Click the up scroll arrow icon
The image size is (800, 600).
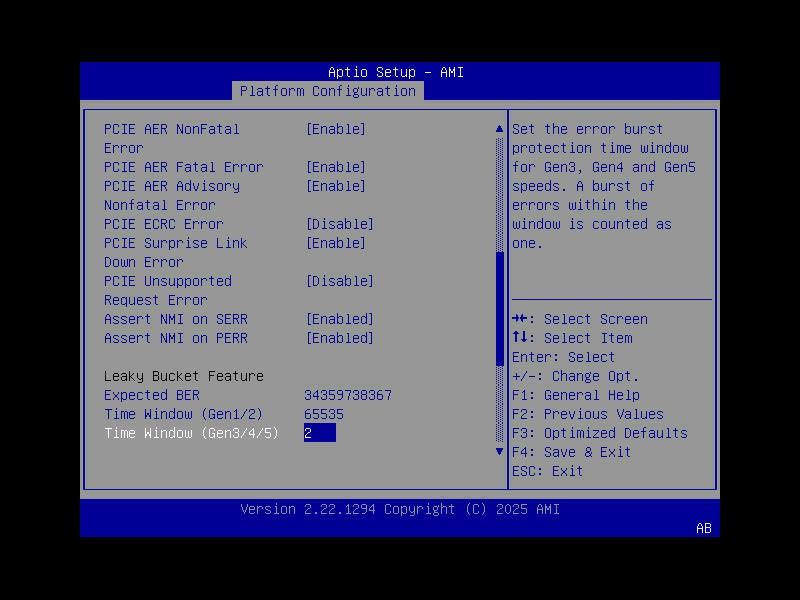click(499, 128)
